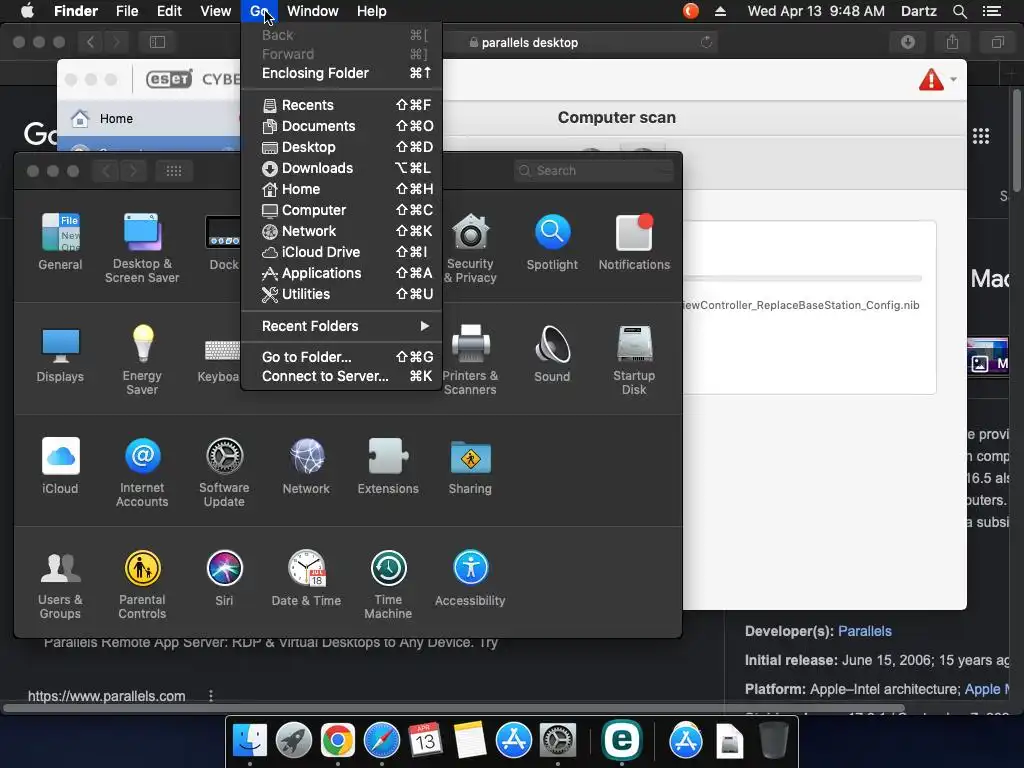The image size is (1024, 768).
Task: Open Software Update pane
Action: pos(224,472)
